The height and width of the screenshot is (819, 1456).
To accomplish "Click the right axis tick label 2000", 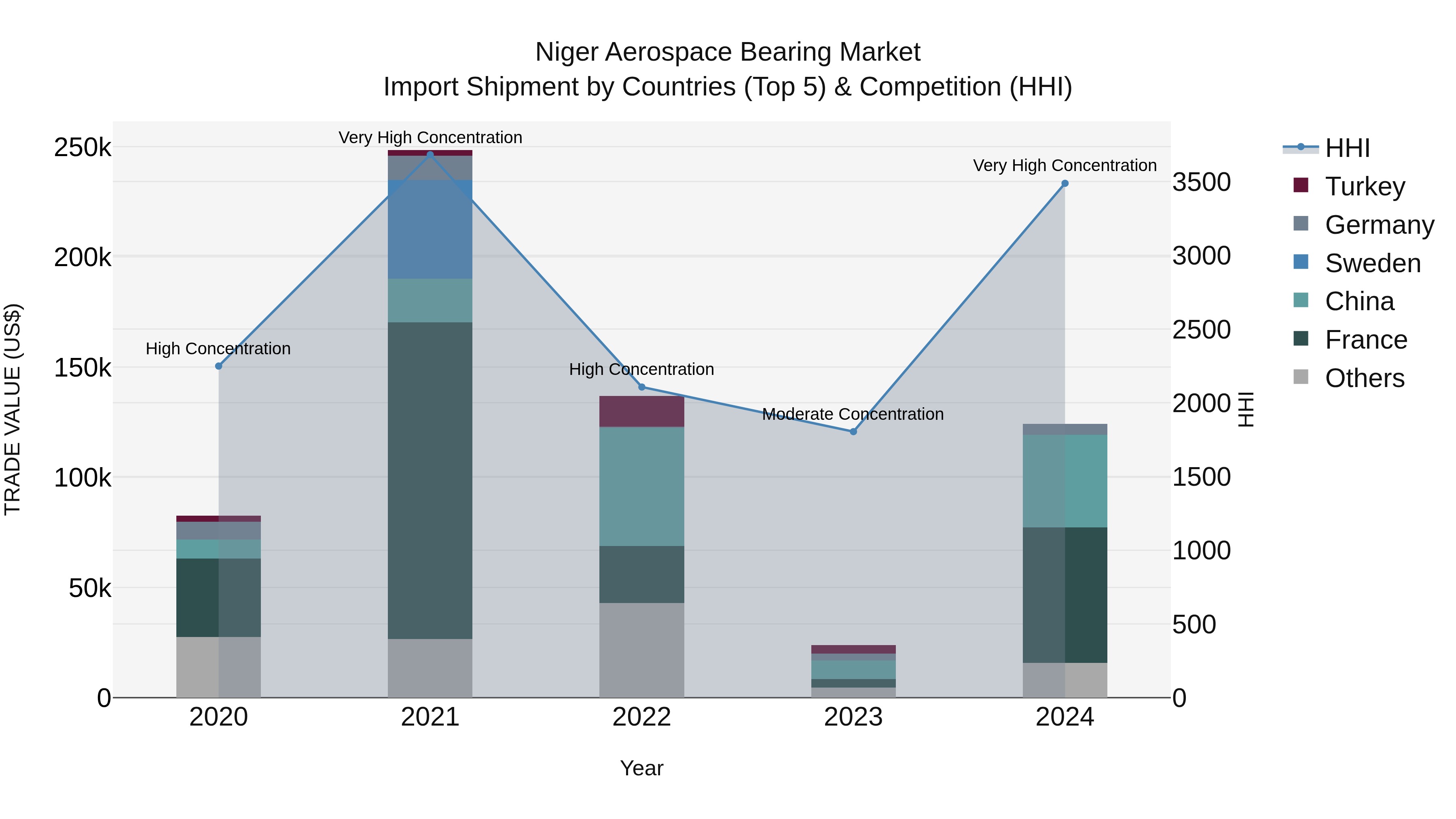I will tap(1202, 404).
